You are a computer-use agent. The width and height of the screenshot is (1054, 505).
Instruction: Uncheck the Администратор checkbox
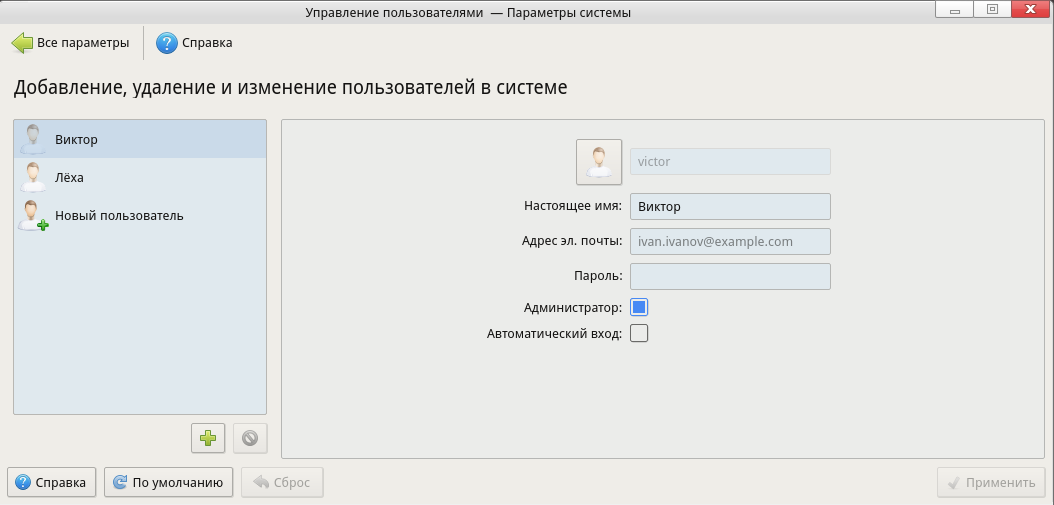click(x=639, y=307)
